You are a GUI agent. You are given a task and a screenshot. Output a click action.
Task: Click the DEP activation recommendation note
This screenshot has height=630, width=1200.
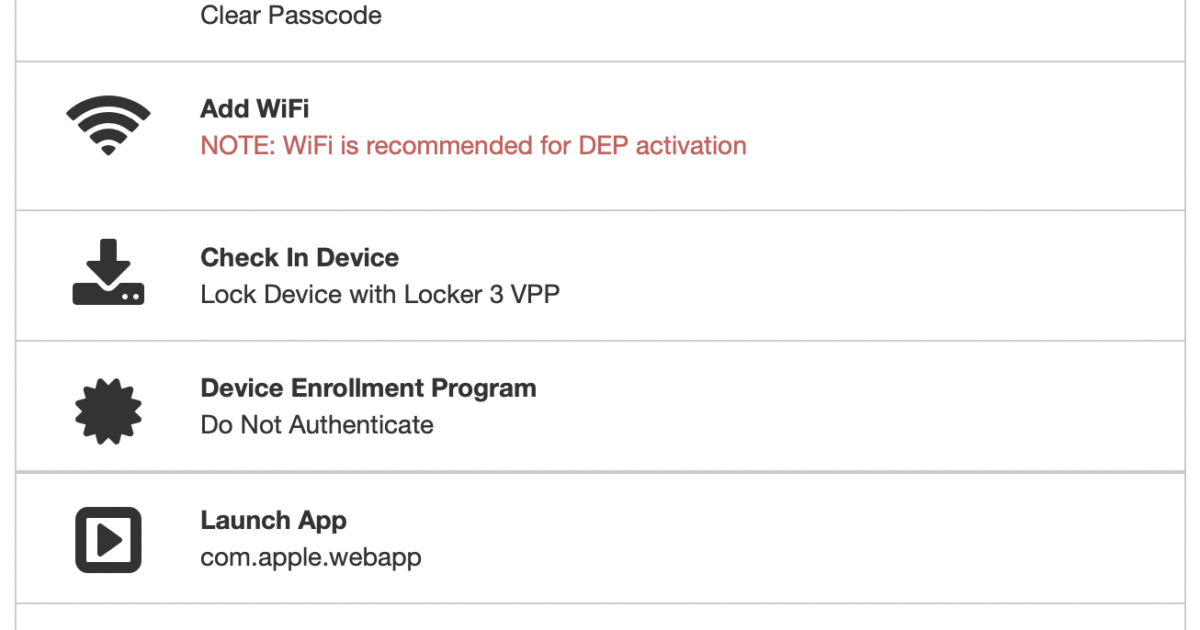[473, 146]
